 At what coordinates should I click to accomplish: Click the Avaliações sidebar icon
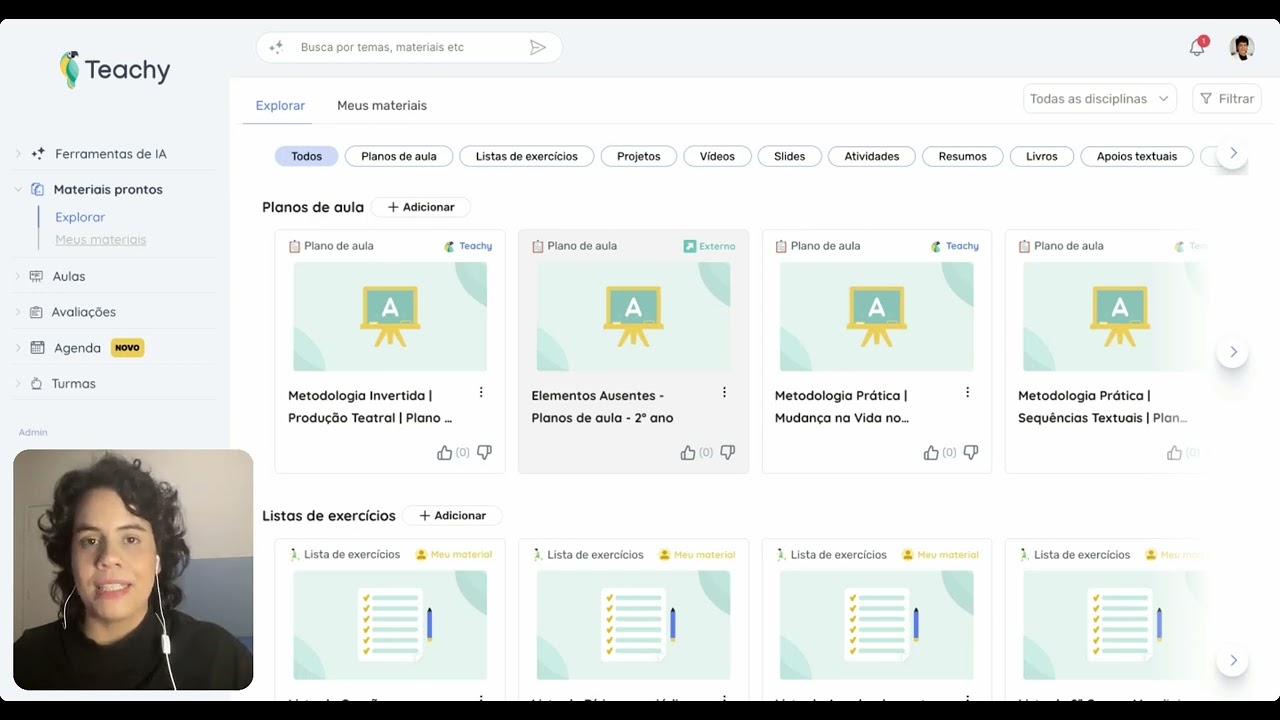click(37, 312)
